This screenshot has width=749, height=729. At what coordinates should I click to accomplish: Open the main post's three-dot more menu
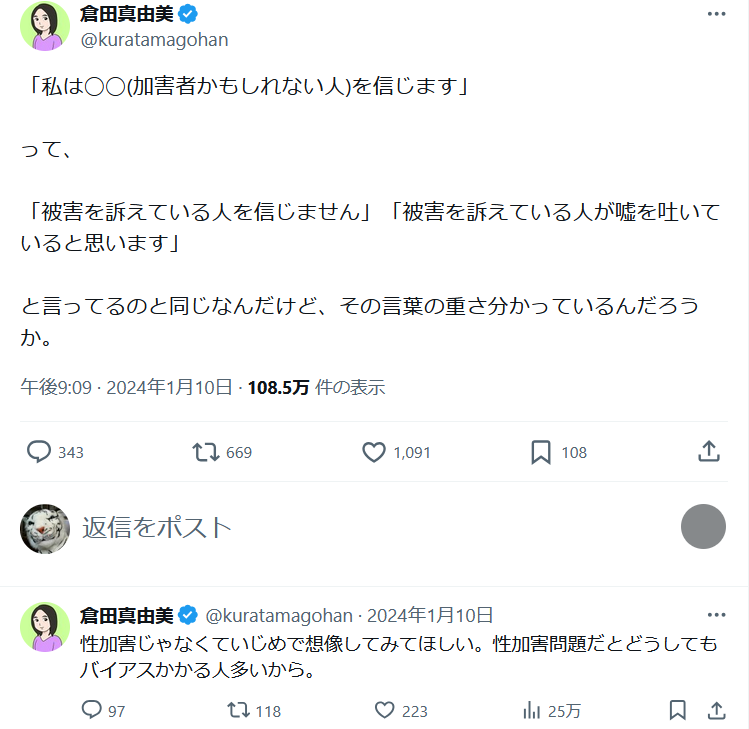[x=716, y=14]
